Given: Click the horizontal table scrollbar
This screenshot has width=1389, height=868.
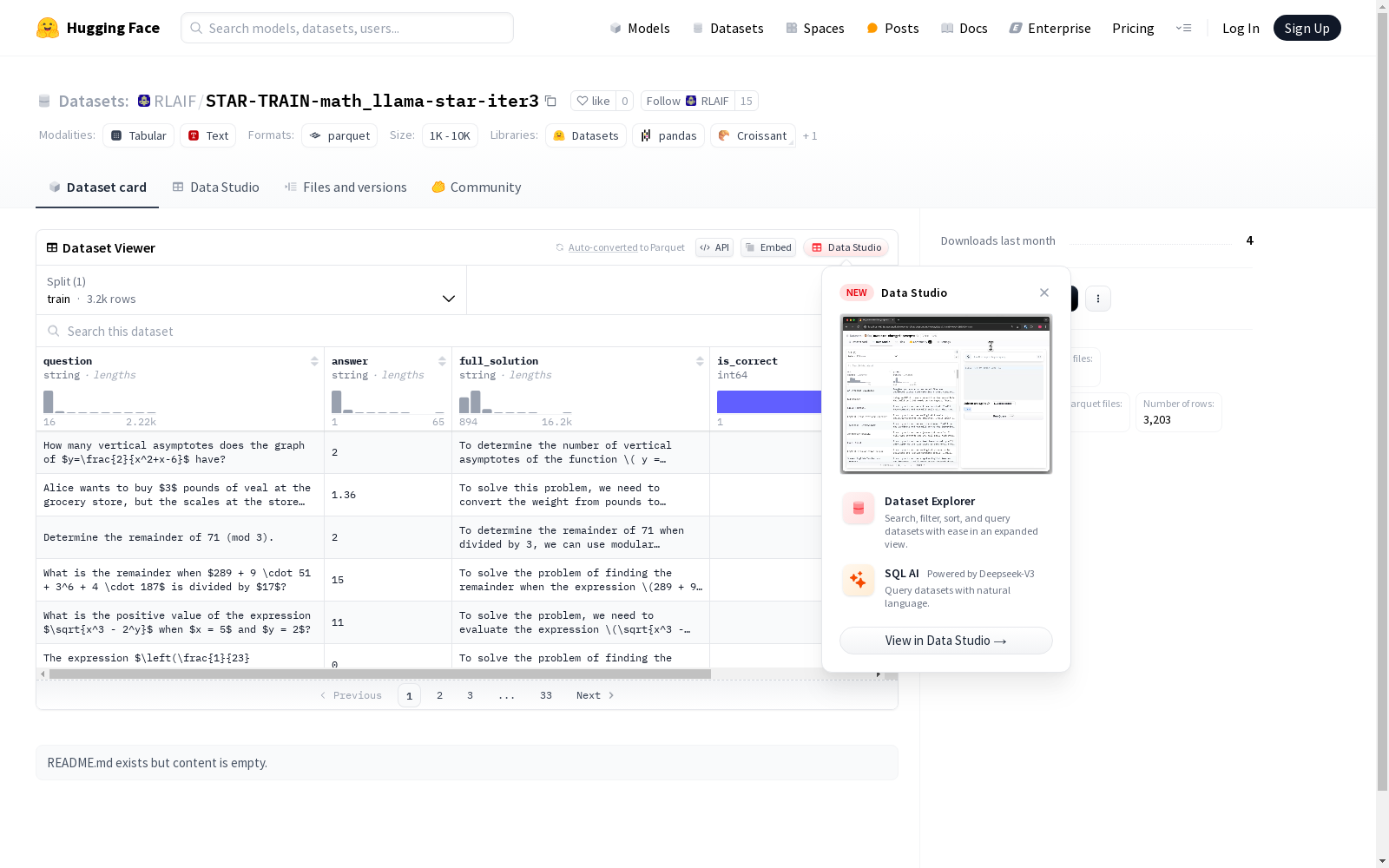Looking at the screenshot, I should 380,674.
